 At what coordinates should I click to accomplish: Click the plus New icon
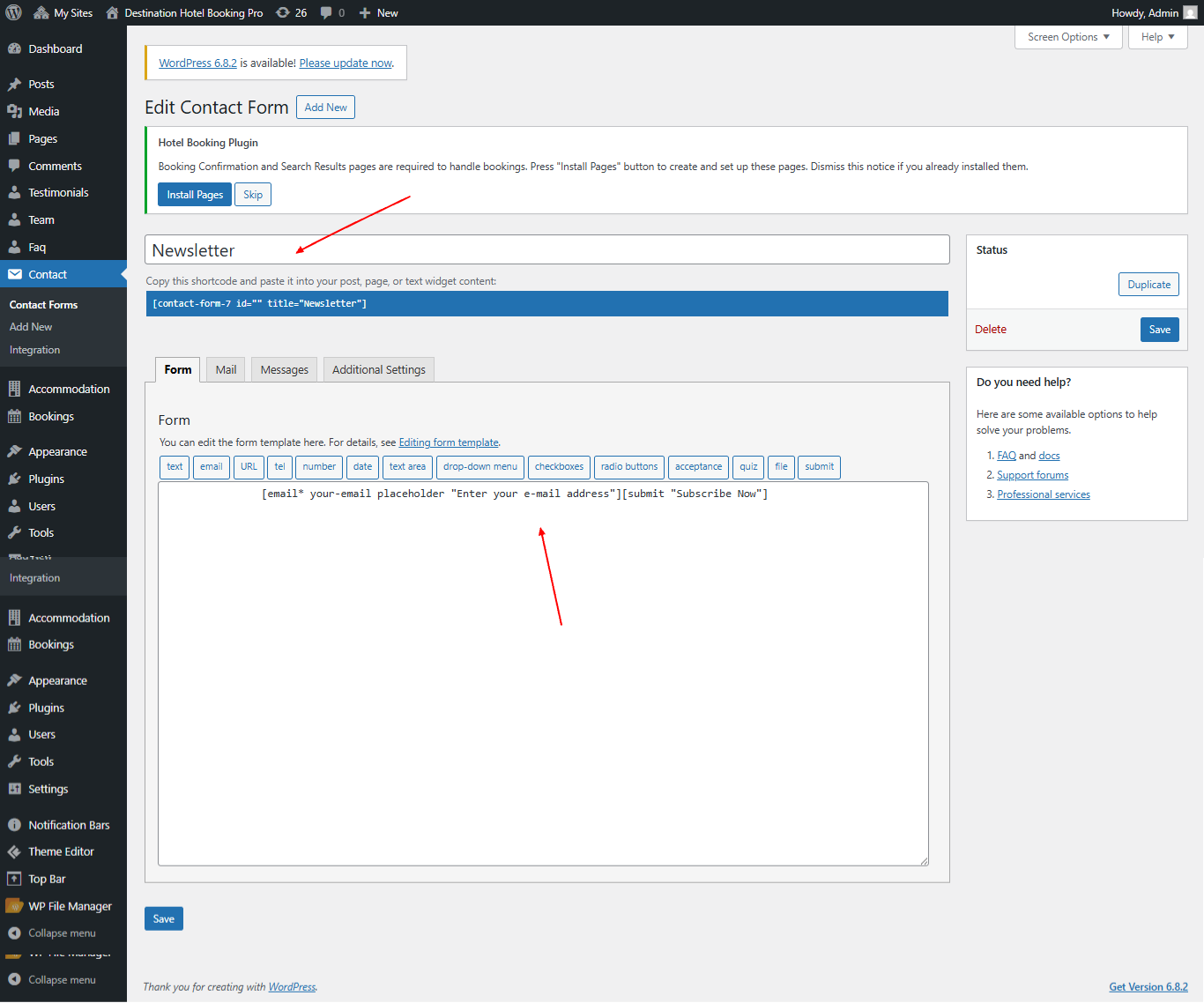click(x=364, y=12)
